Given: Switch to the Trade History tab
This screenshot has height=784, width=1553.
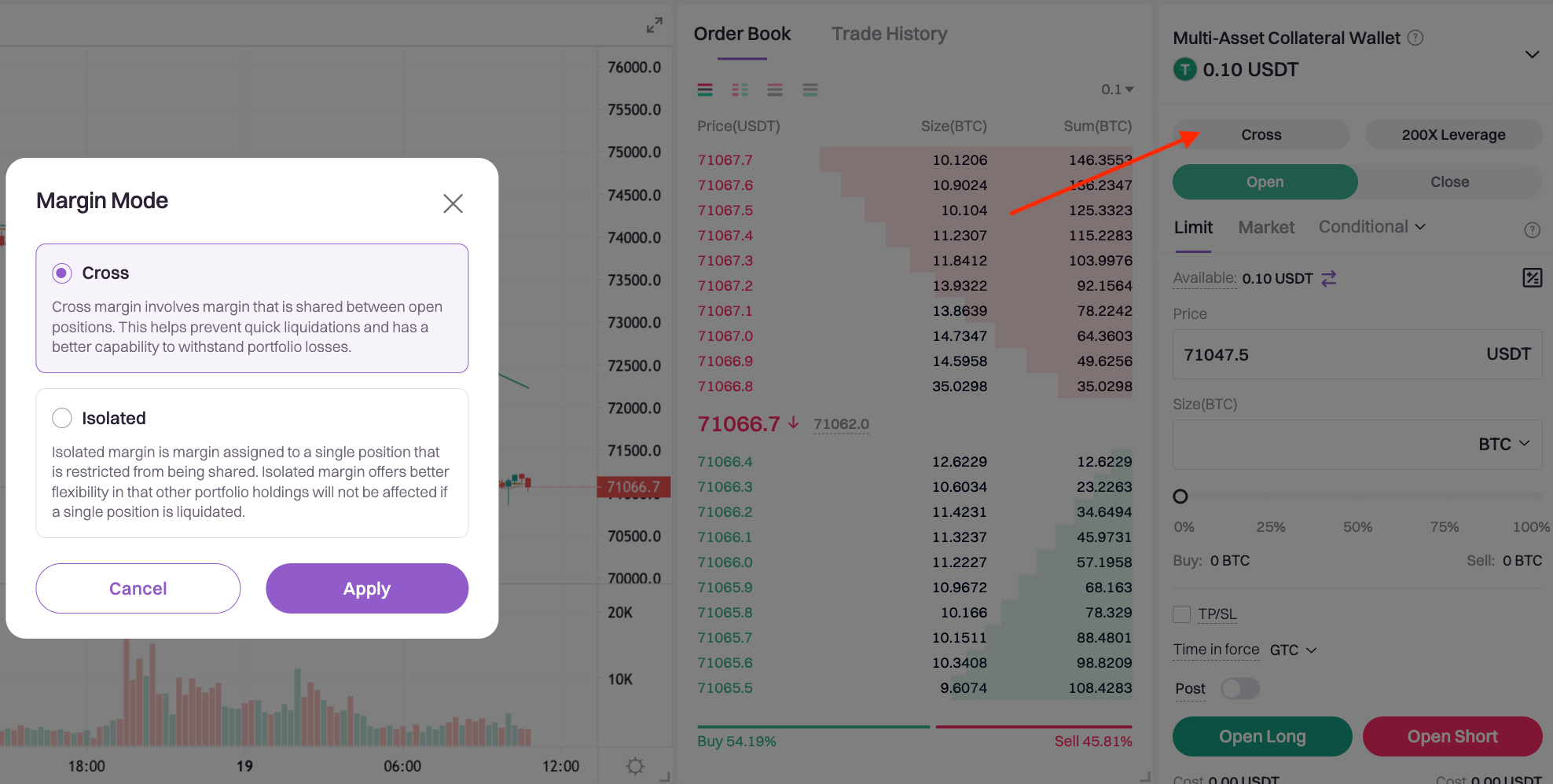Looking at the screenshot, I should tap(889, 34).
